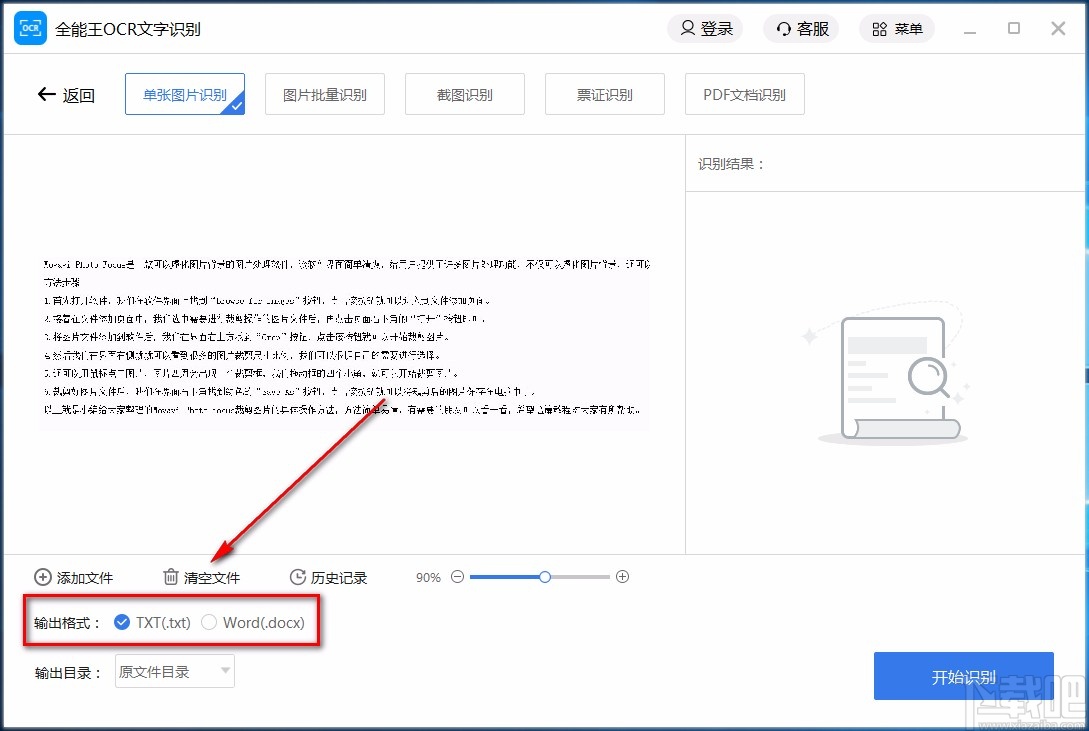Image resolution: width=1089 pixels, height=731 pixels.
Task: Go back with the 返回 arrow
Action: coord(66,94)
